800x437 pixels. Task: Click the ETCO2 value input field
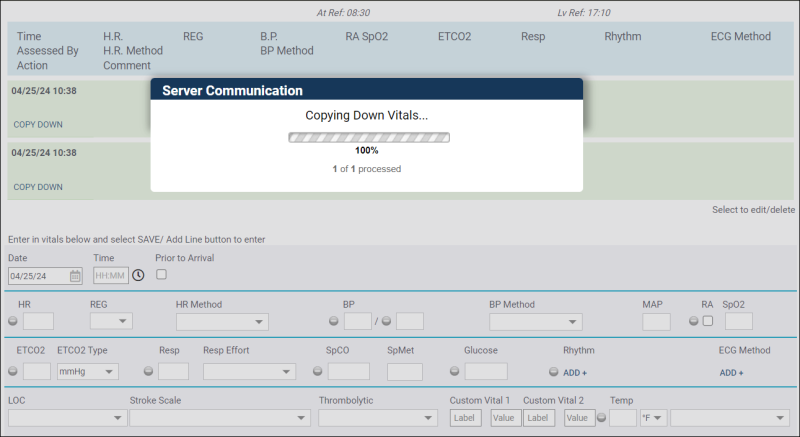pos(37,371)
